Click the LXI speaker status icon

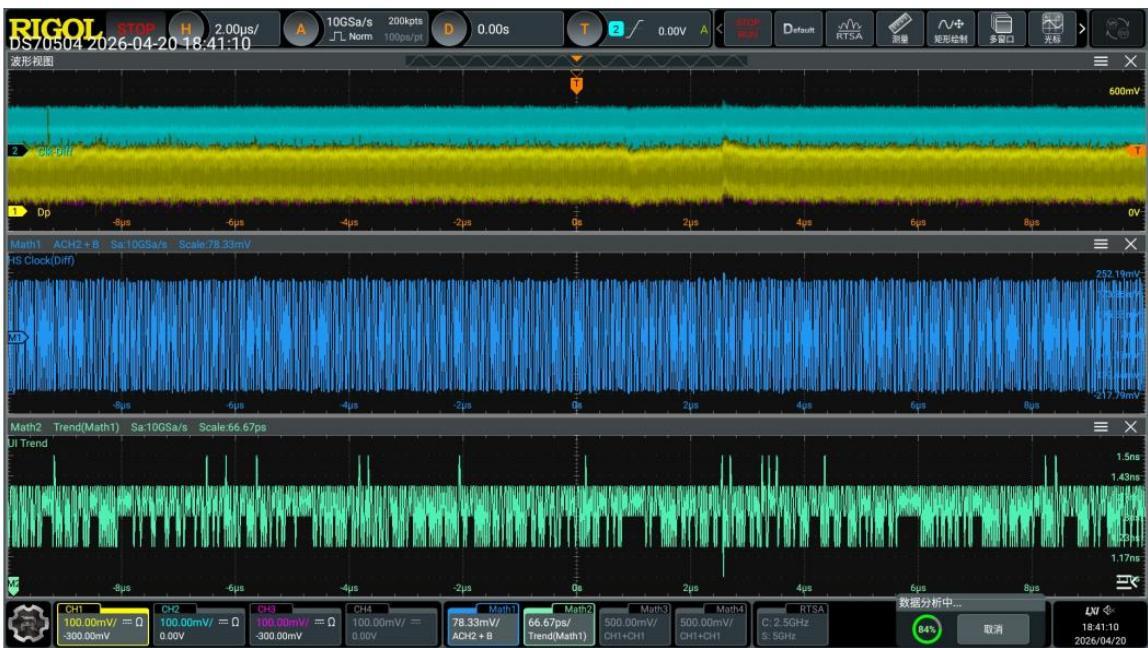(x=1099, y=611)
